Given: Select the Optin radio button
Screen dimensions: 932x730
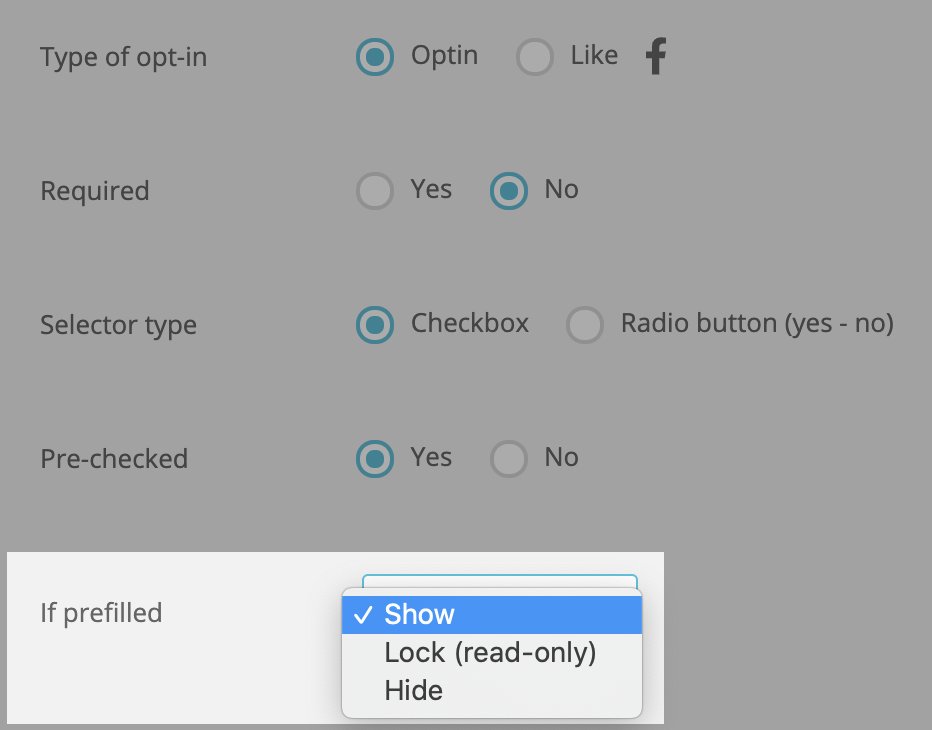Looking at the screenshot, I should tap(374, 57).
